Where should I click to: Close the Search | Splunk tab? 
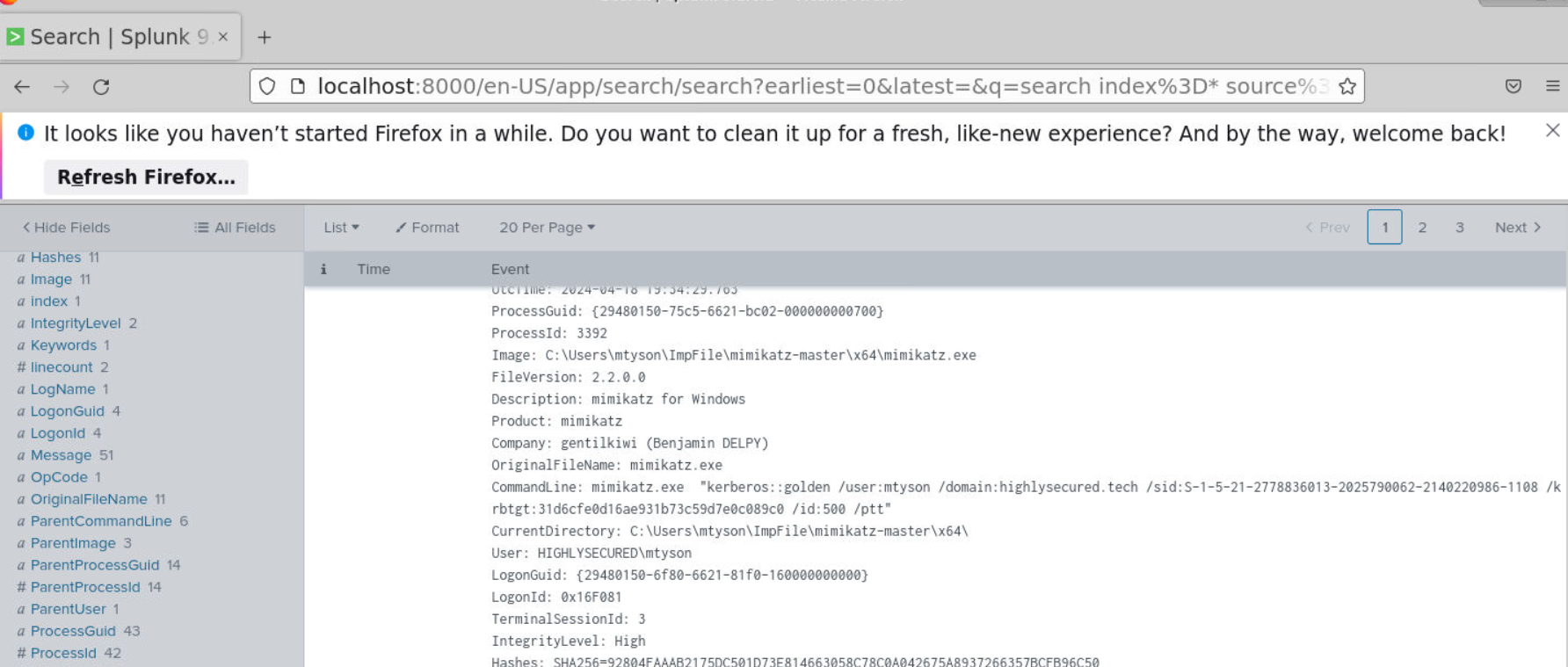pyautogui.click(x=223, y=37)
